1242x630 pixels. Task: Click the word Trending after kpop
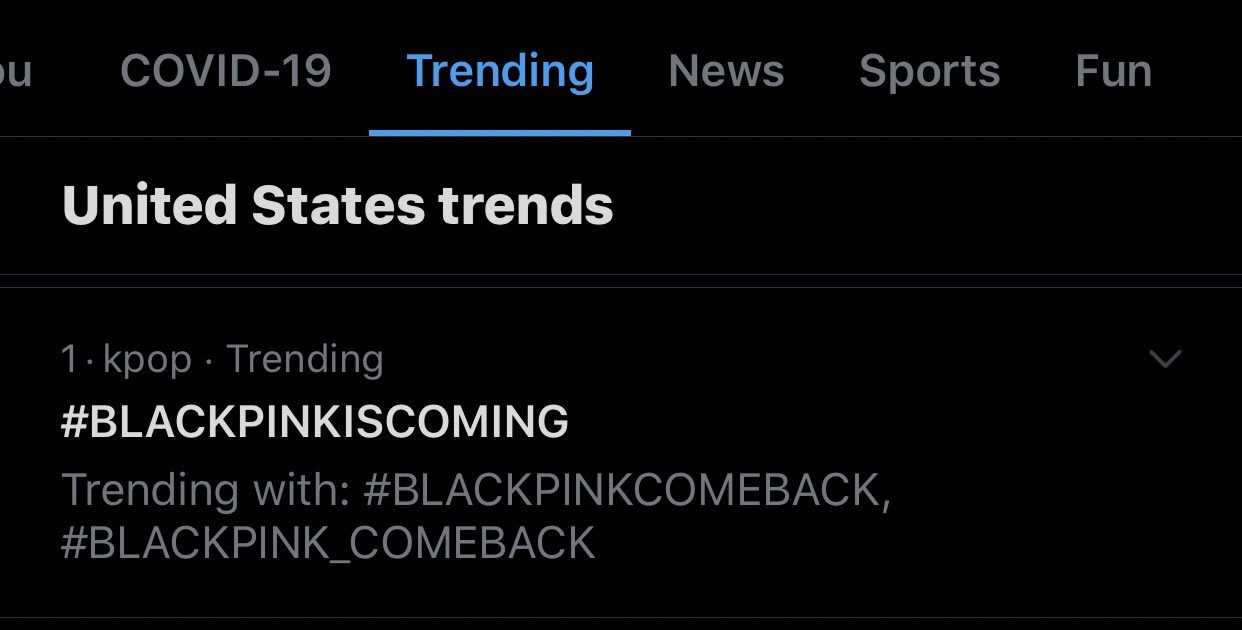click(x=305, y=360)
